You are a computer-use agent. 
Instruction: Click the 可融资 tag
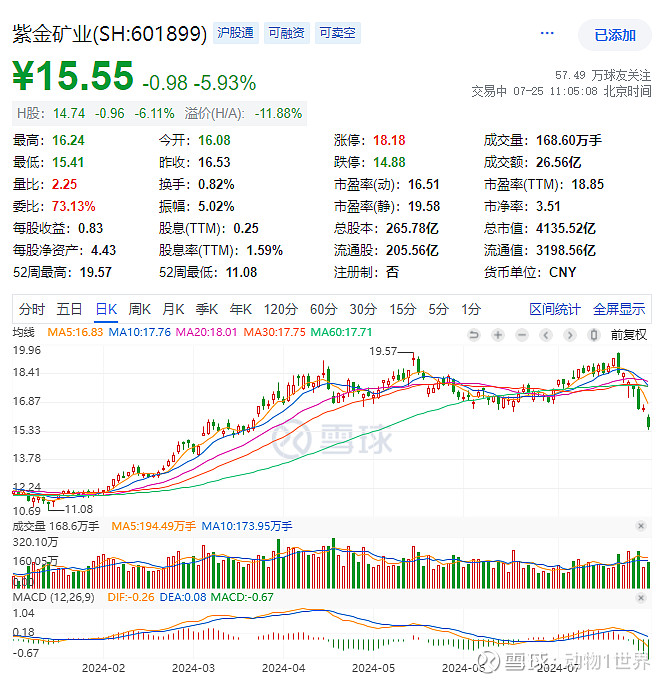pos(286,33)
